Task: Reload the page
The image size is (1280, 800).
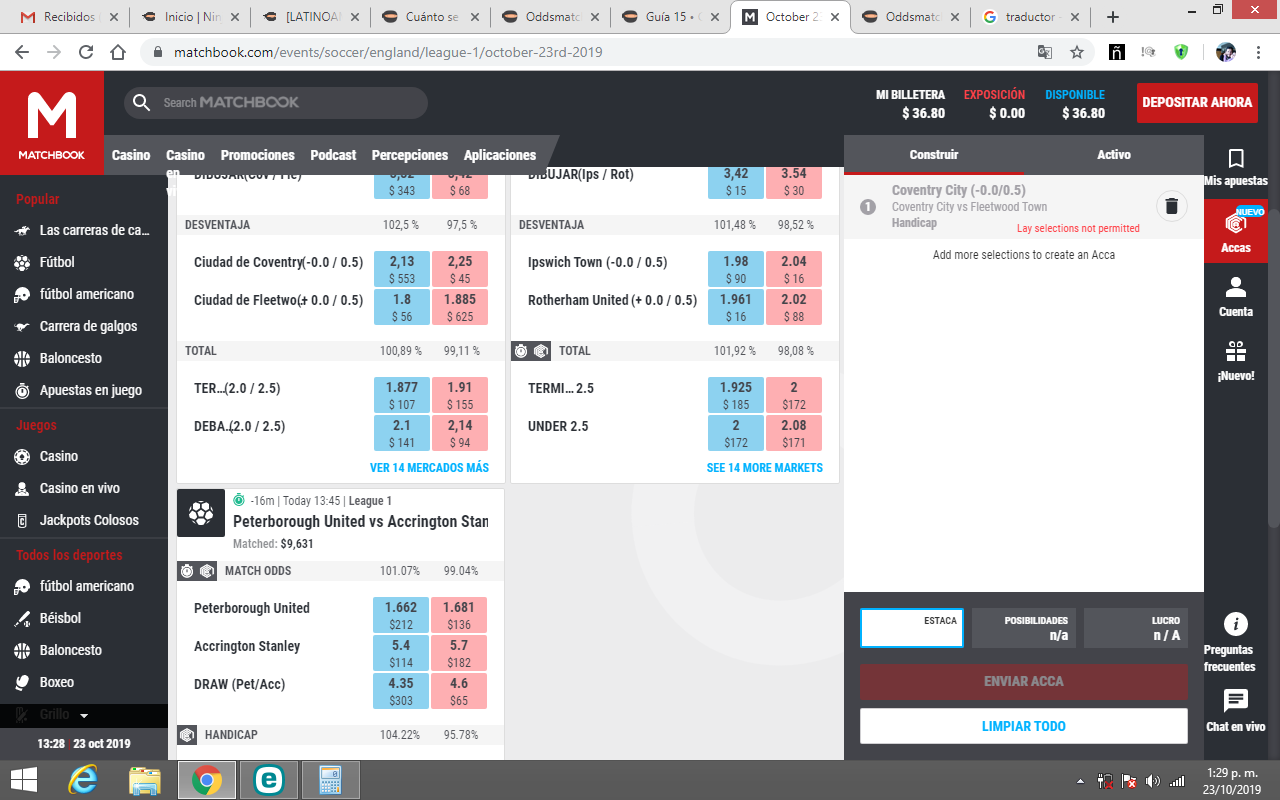Action: coord(86,52)
